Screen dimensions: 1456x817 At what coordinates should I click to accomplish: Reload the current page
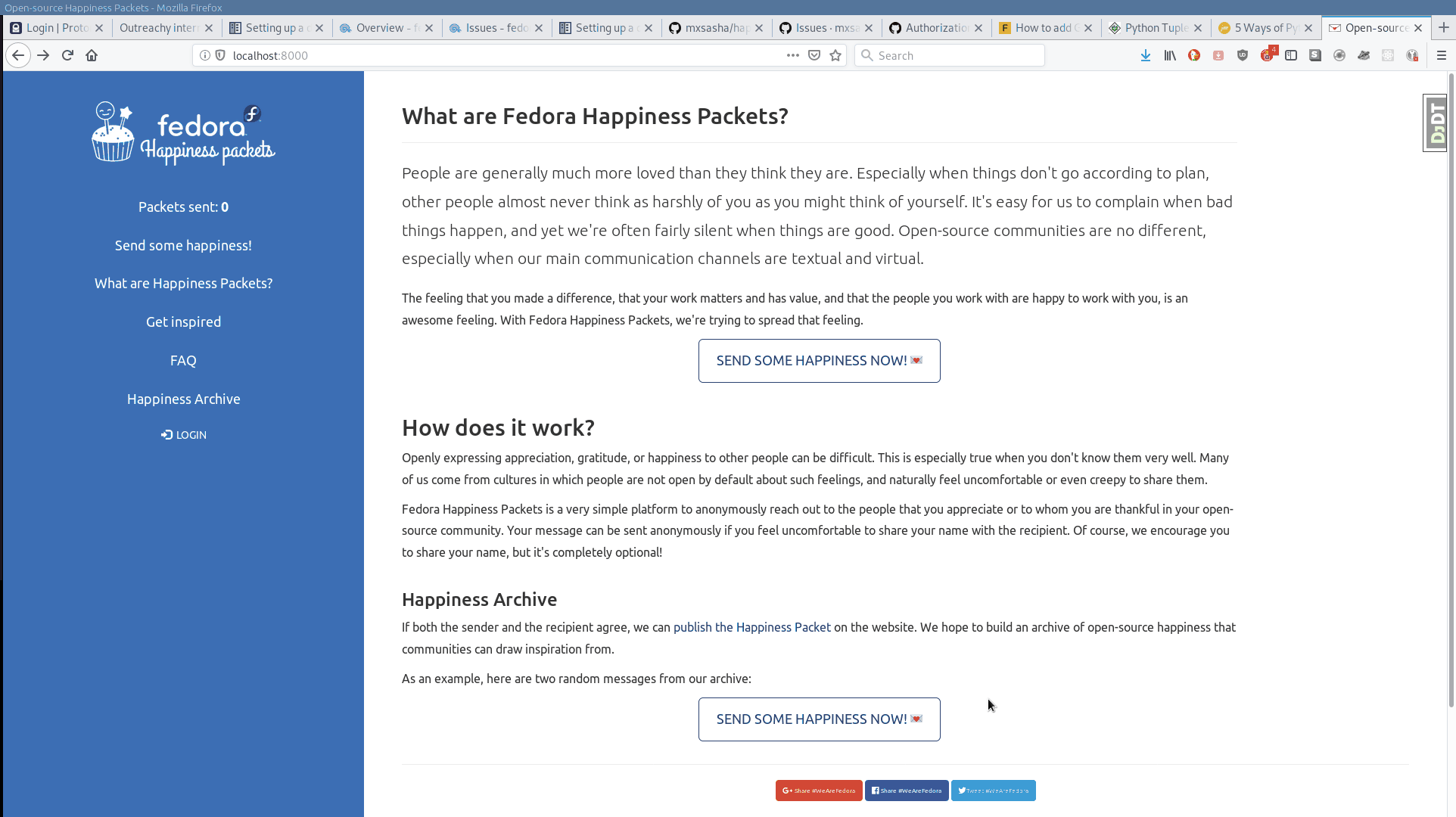(67, 55)
